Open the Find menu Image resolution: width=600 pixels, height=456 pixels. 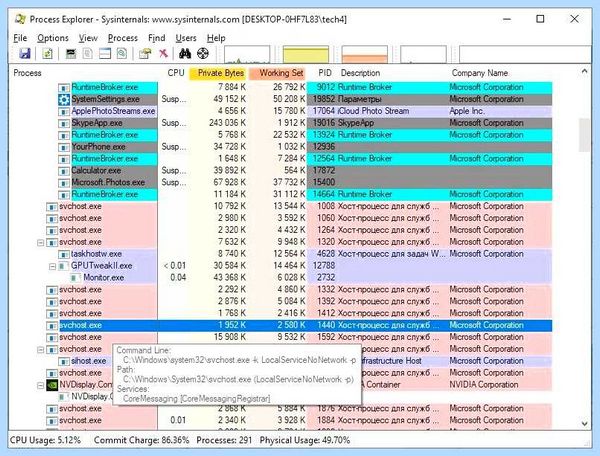[x=157, y=38]
